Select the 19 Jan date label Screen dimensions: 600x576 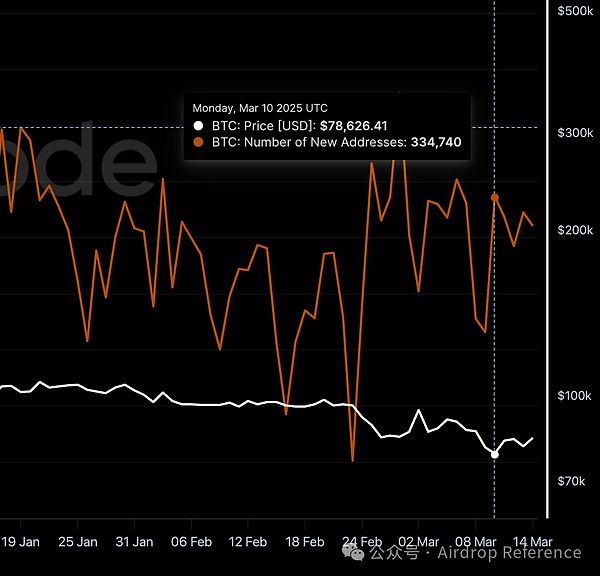tap(21, 542)
